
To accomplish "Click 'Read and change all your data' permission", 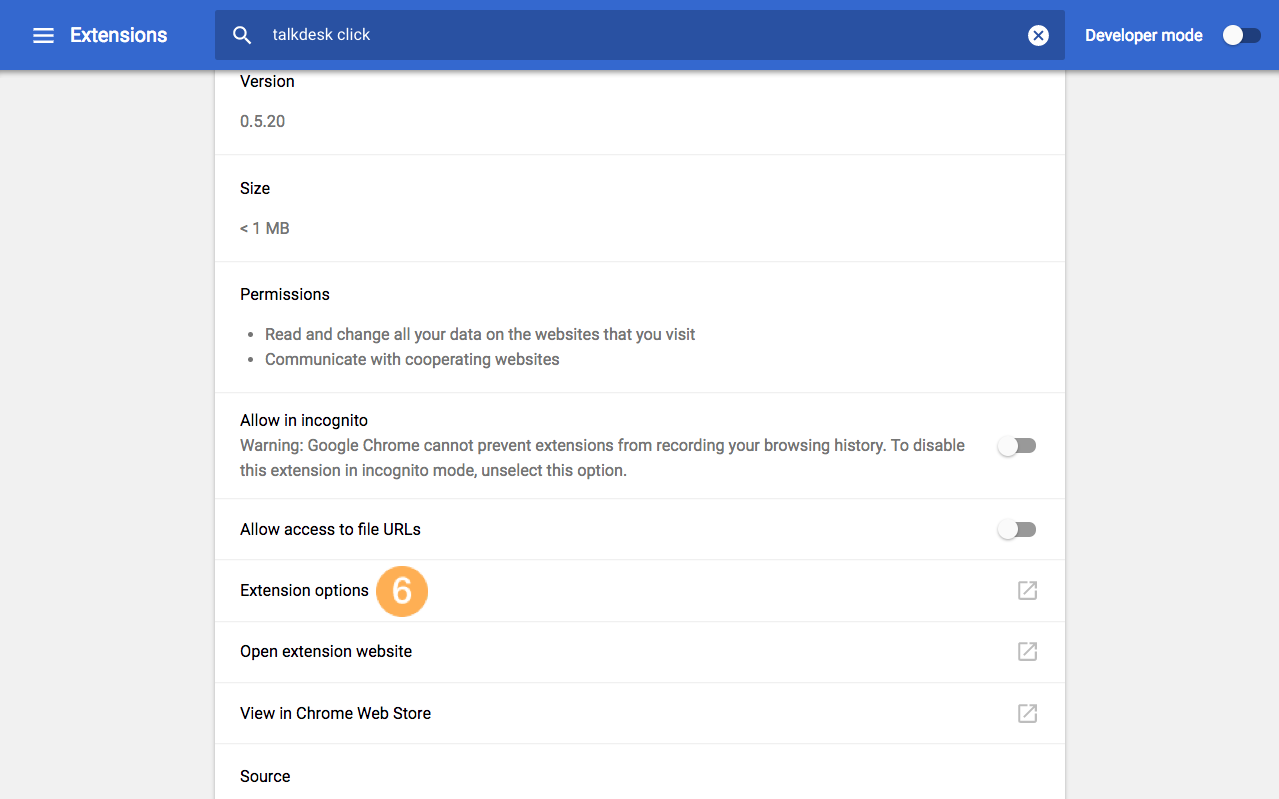I will coord(480,334).
